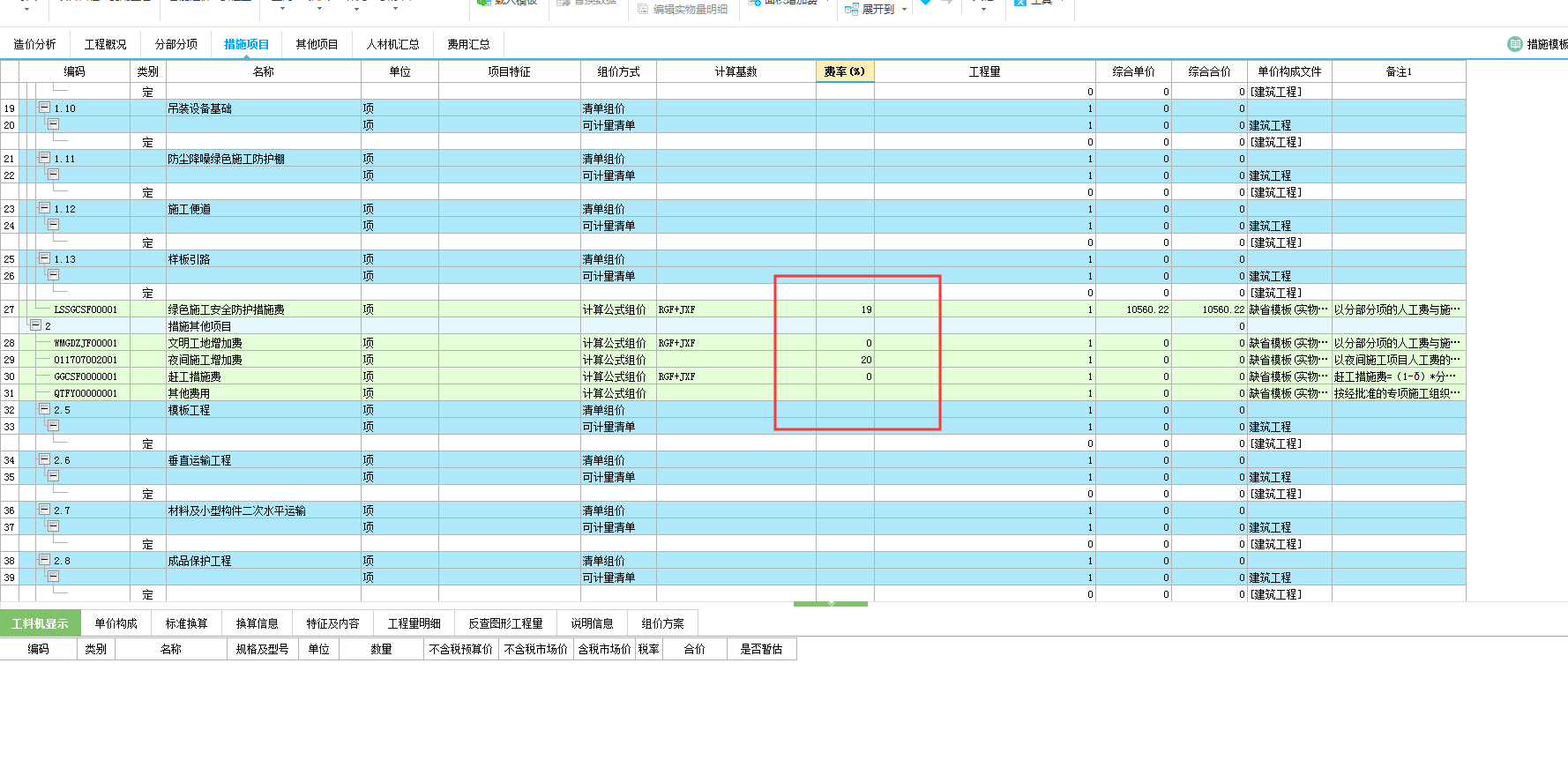
Task: Select the 措施项目 tab
Action: click(x=246, y=44)
